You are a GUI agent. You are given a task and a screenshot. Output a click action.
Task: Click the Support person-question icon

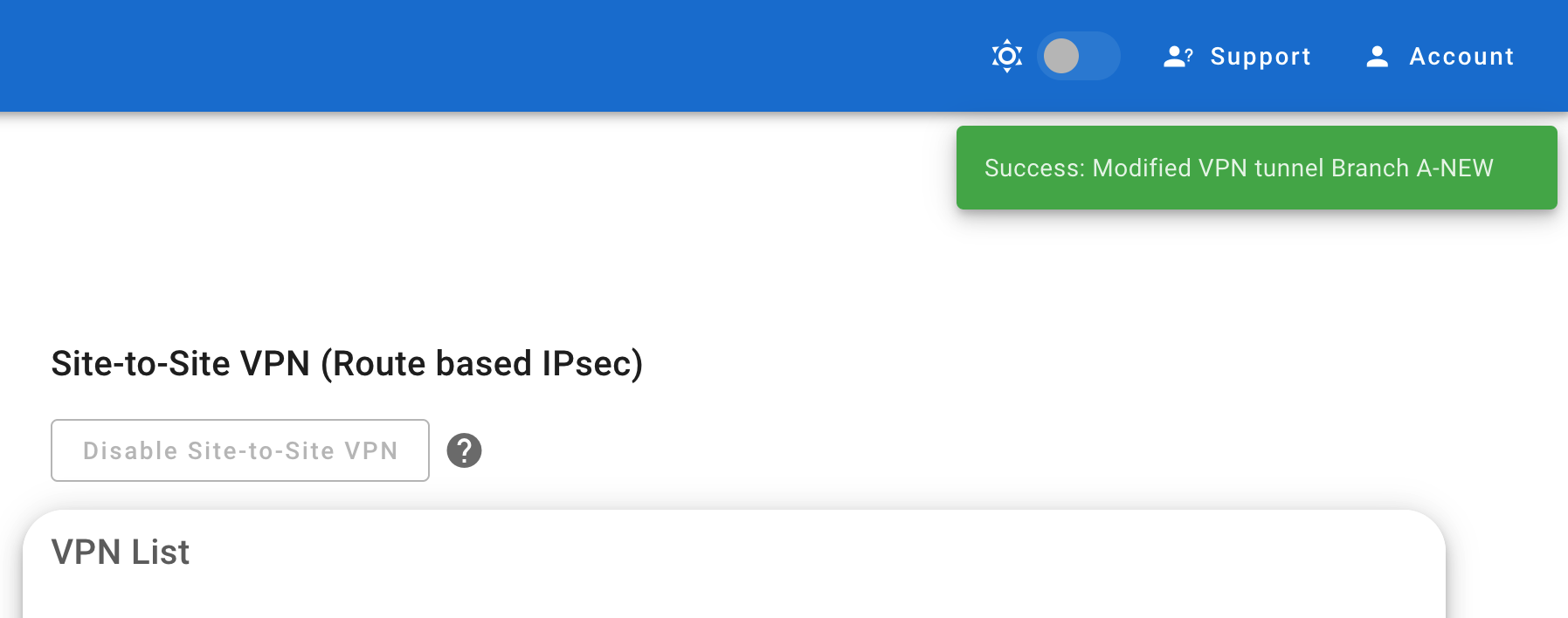(1178, 57)
